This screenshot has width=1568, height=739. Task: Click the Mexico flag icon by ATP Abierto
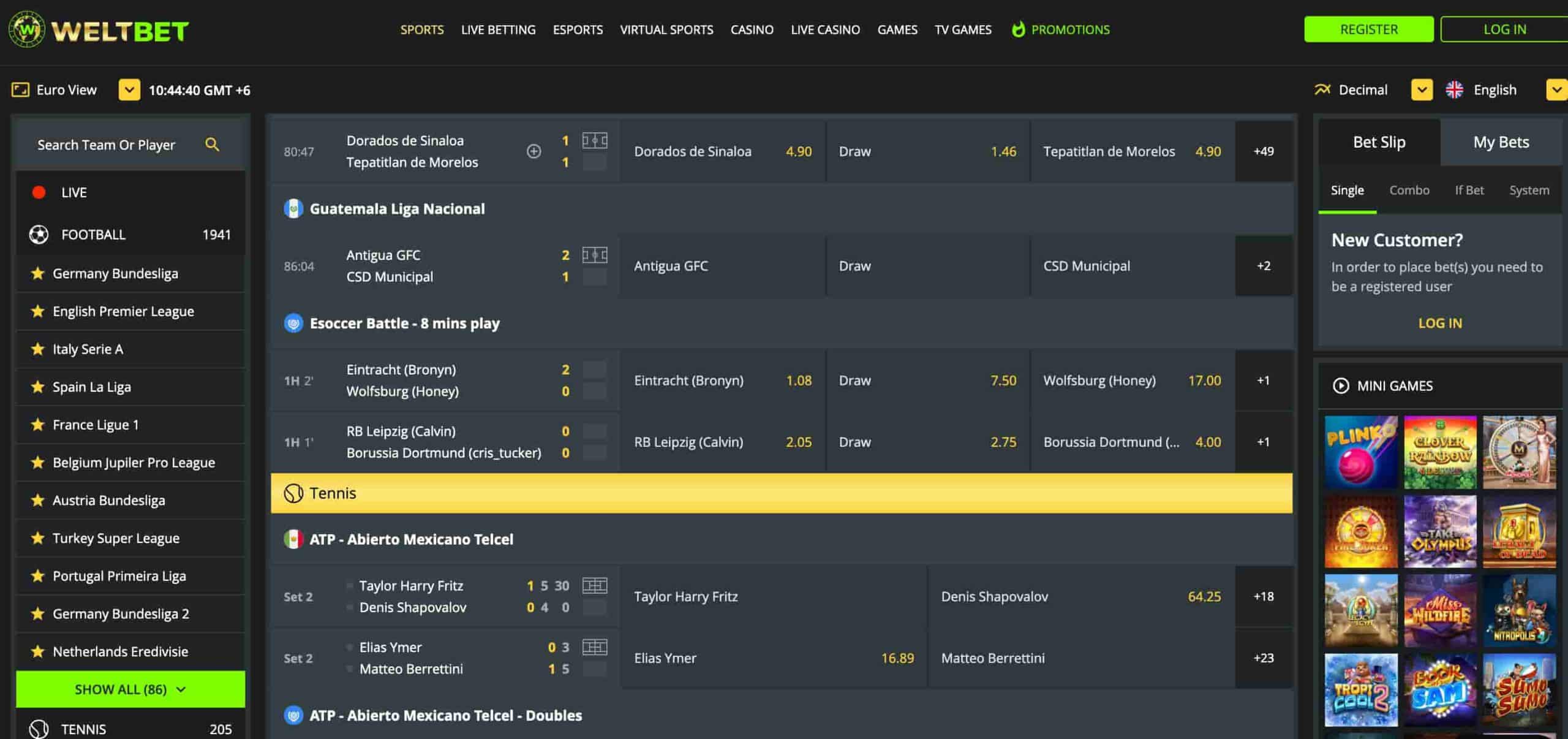pos(293,539)
